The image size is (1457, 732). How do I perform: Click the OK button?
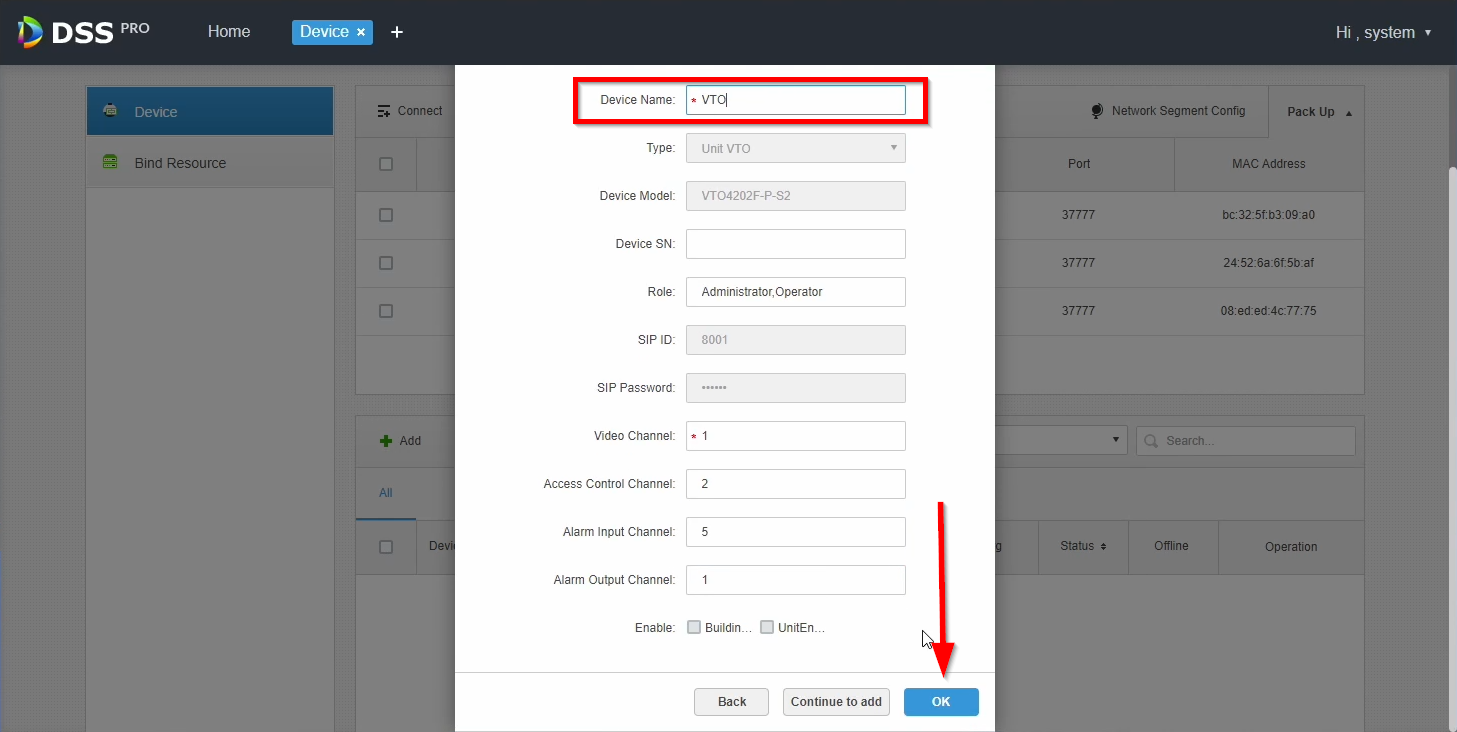click(940, 702)
